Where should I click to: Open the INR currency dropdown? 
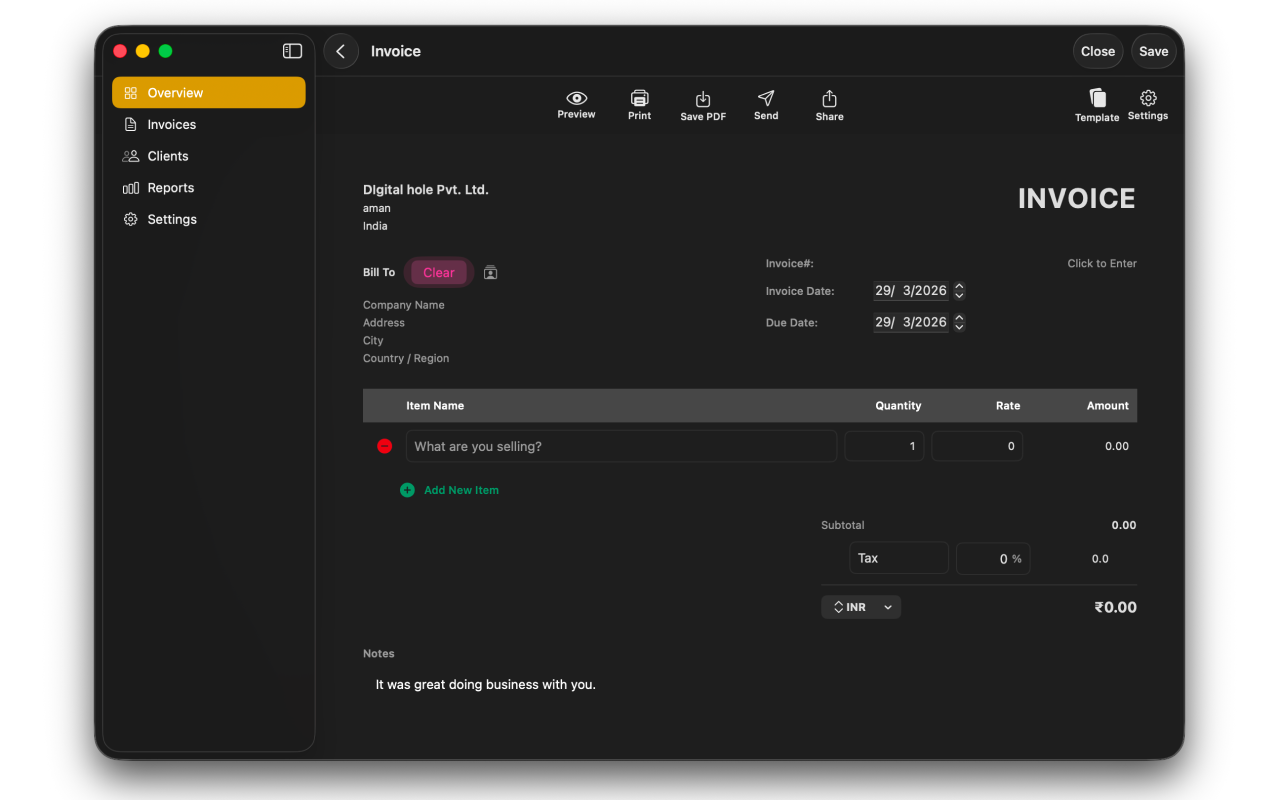[x=861, y=607]
